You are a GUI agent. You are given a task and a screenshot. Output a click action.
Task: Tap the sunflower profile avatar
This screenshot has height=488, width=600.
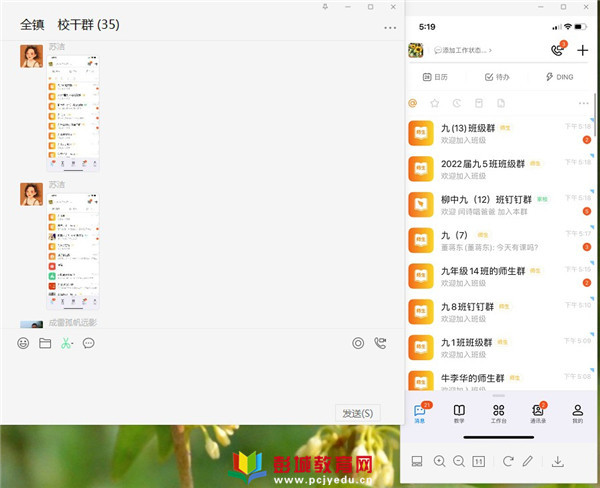(x=416, y=50)
